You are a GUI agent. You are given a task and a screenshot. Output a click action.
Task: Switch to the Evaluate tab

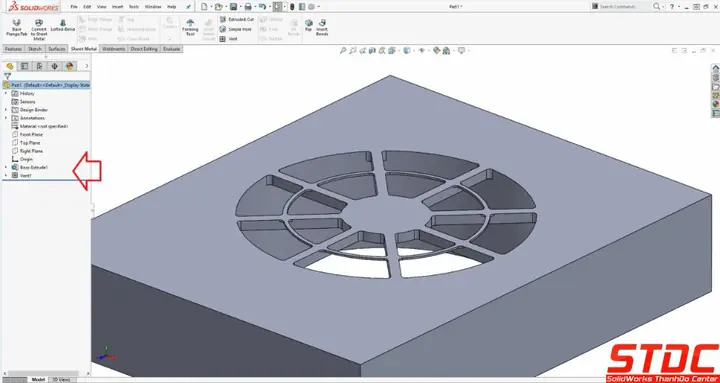(x=171, y=49)
